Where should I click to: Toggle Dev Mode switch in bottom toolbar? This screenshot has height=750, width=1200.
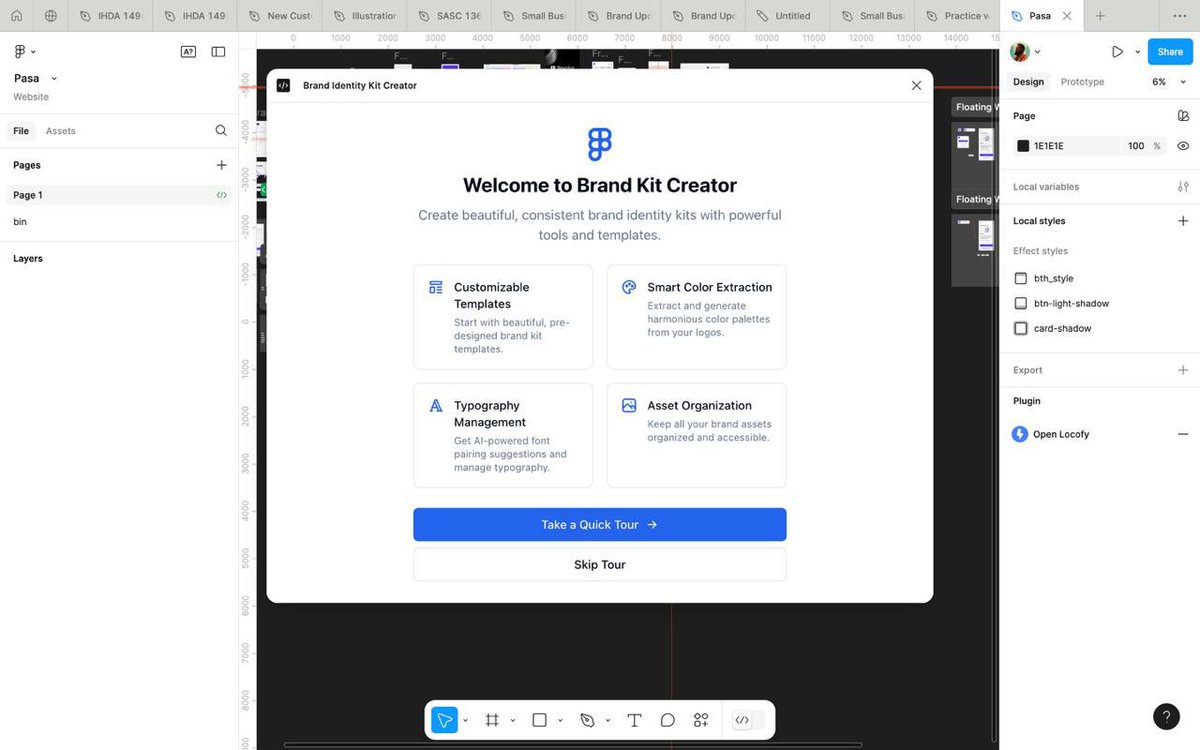[x=748, y=720]
